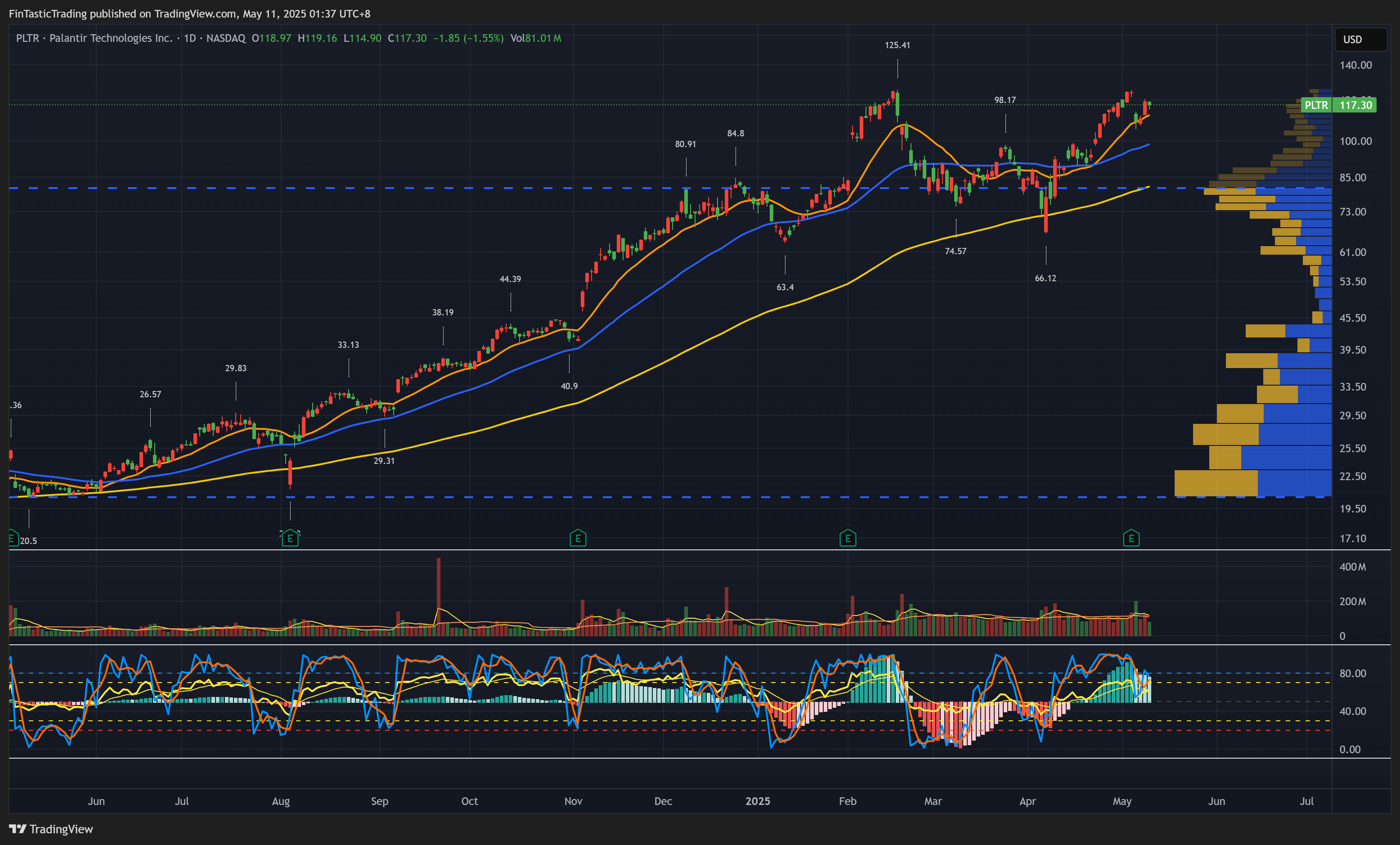1400x845 pixels.
Task: Click the 1D interval label in header
Action: tap(190, 38)
